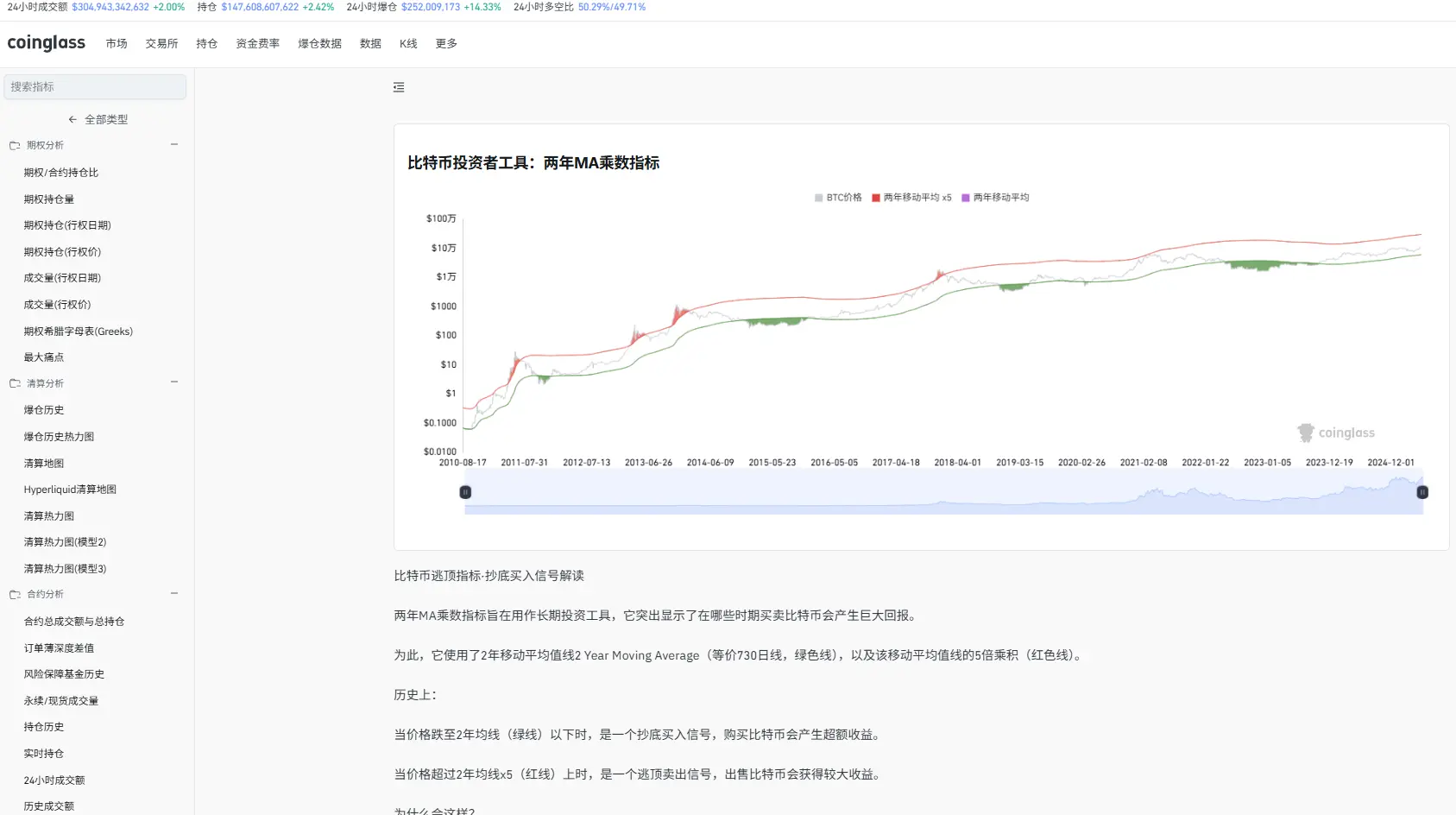Viewport: 1456px width, 815px height.
Task: Open the 交易所 menu
Action: click(x=161, y=44)
